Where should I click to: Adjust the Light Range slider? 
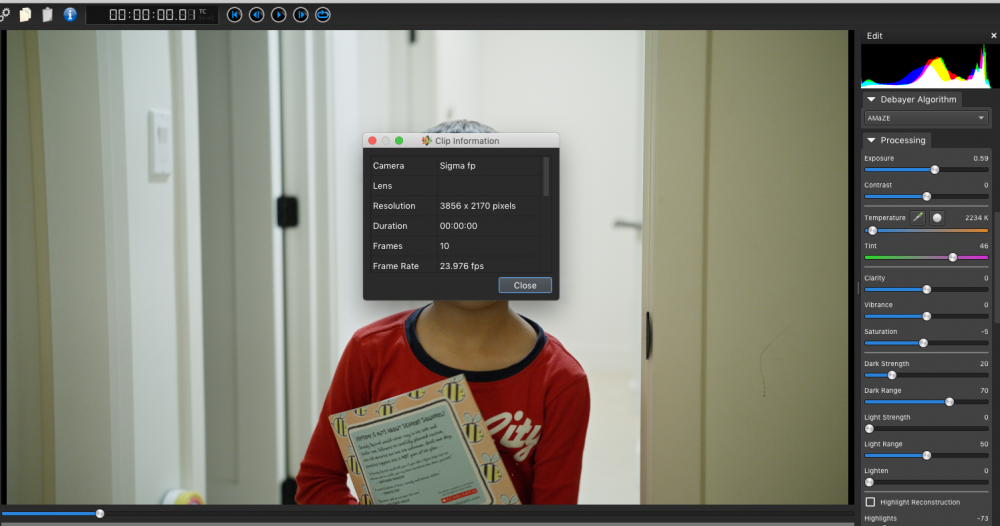[x=927, y=455]
